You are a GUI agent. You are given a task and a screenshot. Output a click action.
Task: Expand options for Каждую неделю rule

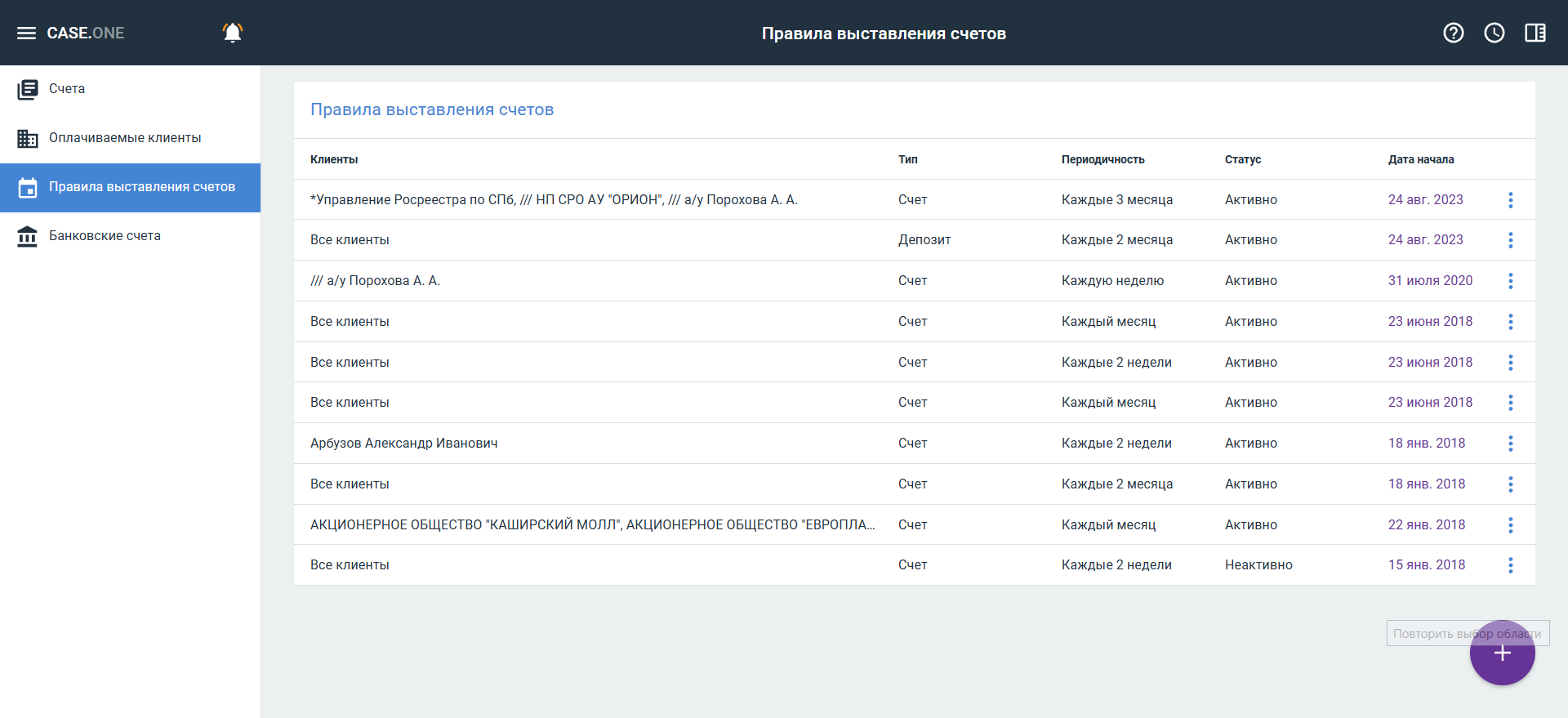[x=1511, y=281]
